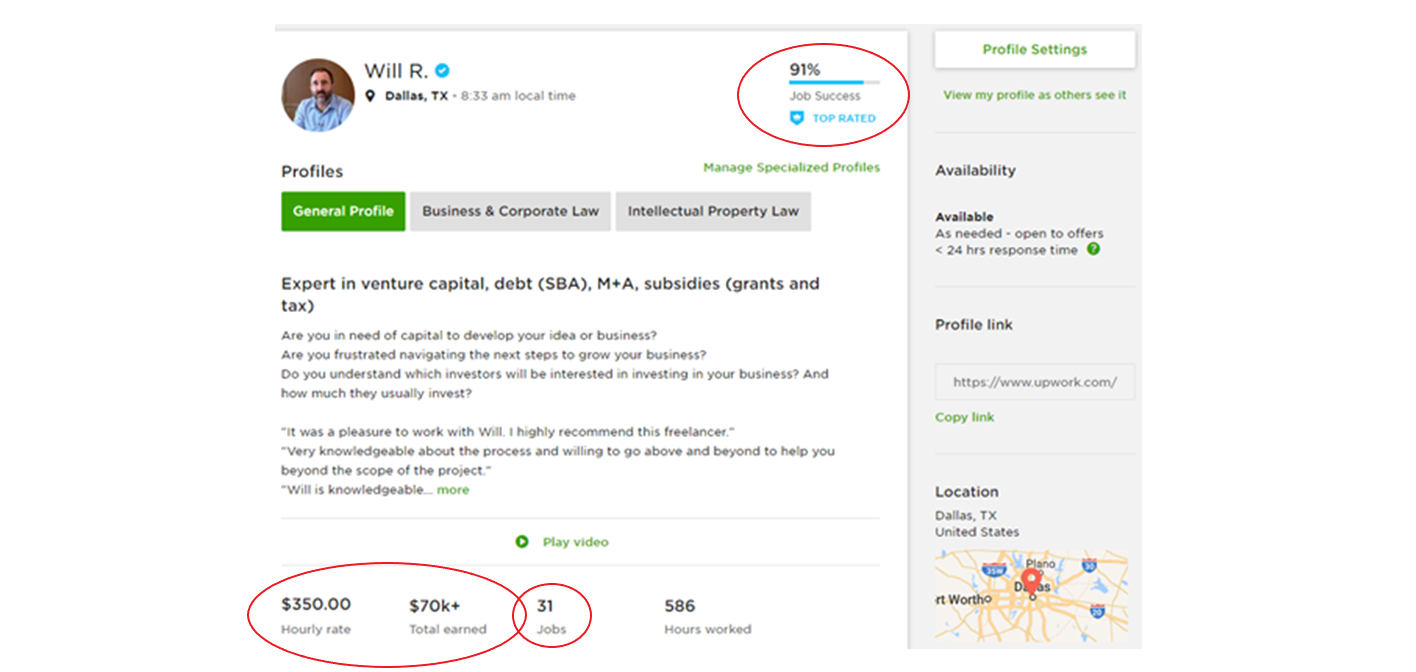Switch to Business & Corporate Law tab

tap(510, 211)
